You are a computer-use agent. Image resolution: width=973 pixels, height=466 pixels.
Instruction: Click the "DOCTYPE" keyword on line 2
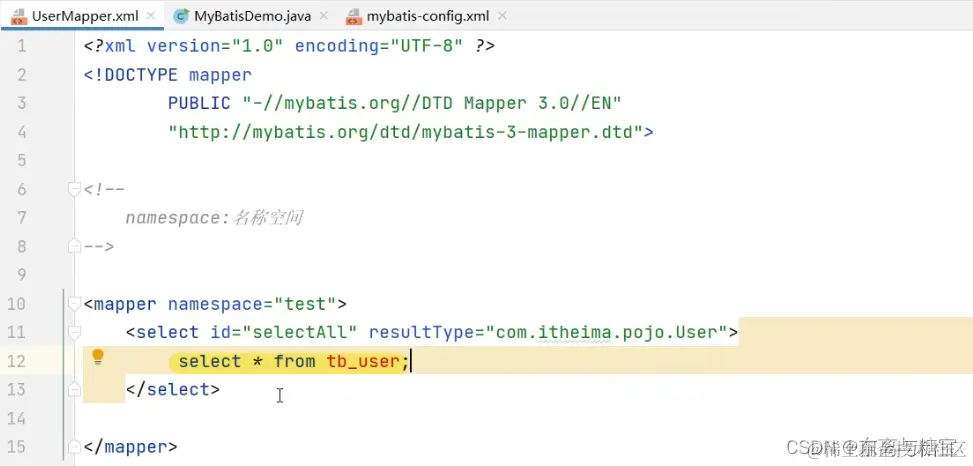click(141, 75)
